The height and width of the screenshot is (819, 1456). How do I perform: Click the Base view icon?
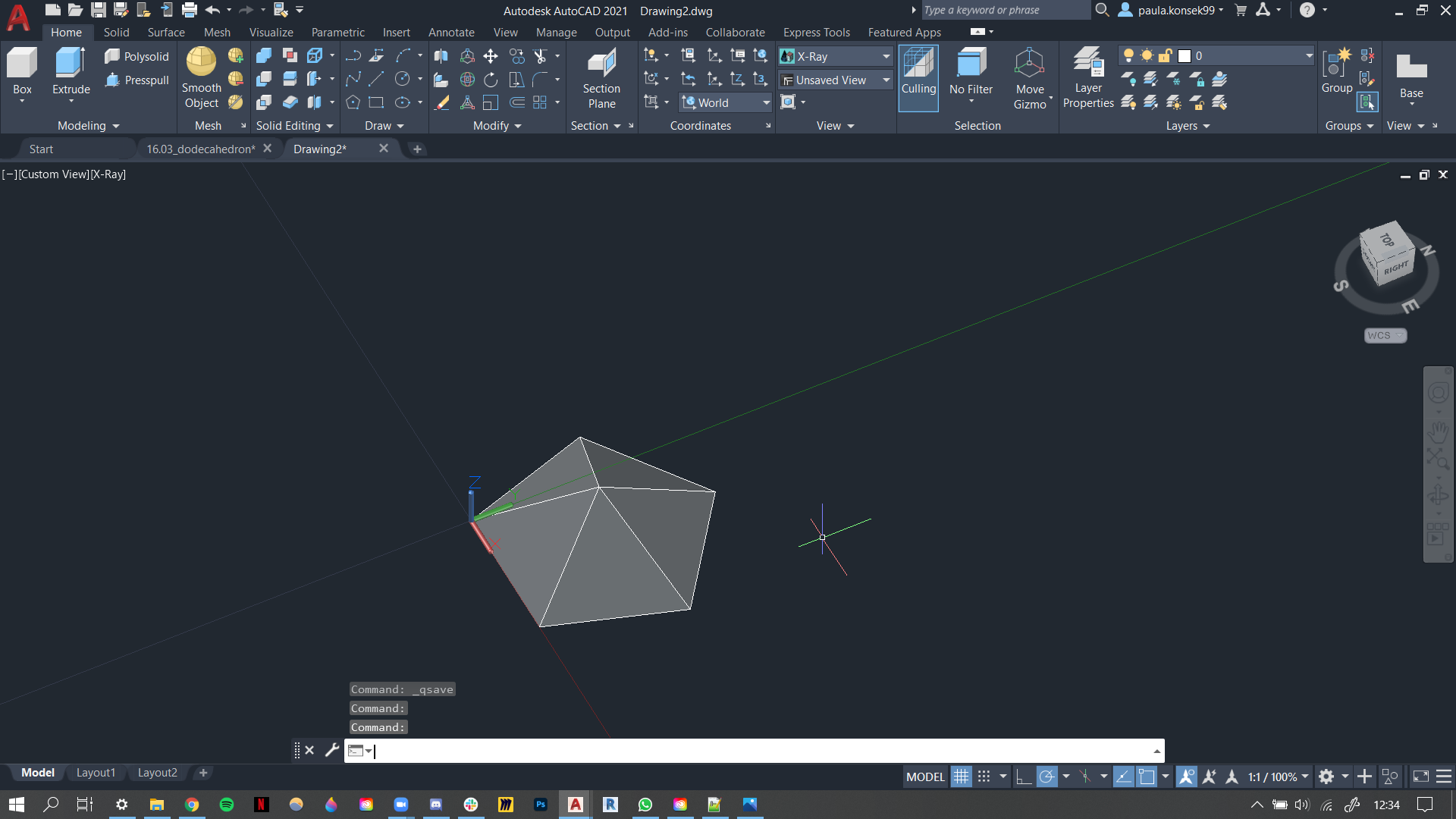(1411, 74)
